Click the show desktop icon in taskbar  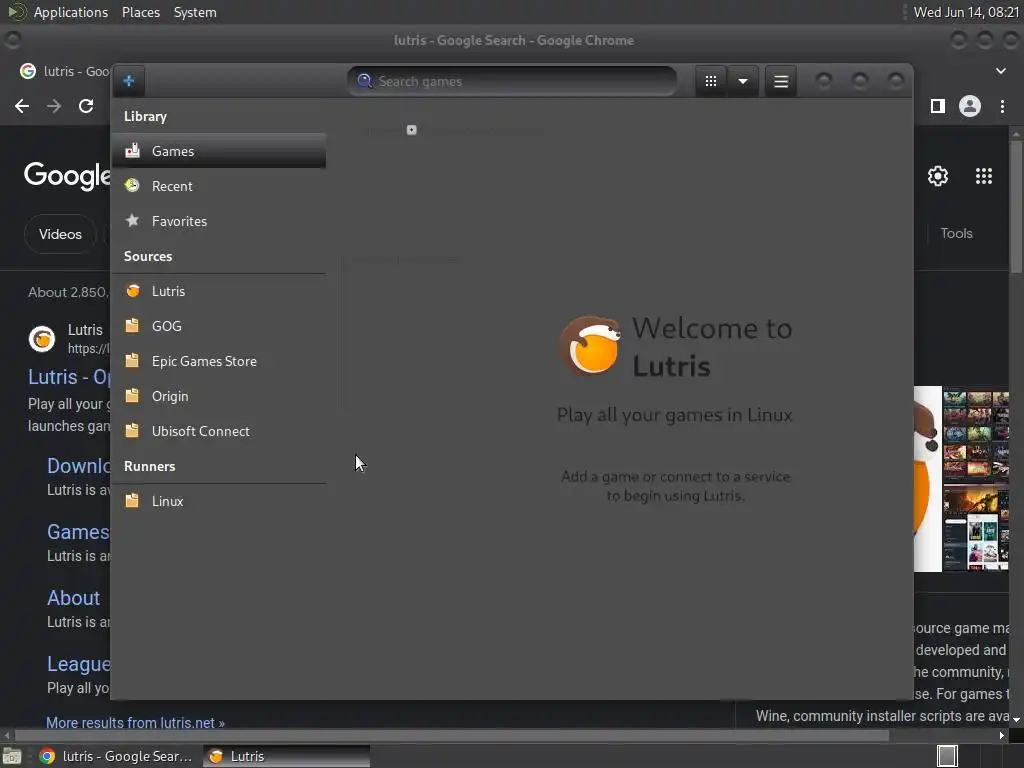12,756
